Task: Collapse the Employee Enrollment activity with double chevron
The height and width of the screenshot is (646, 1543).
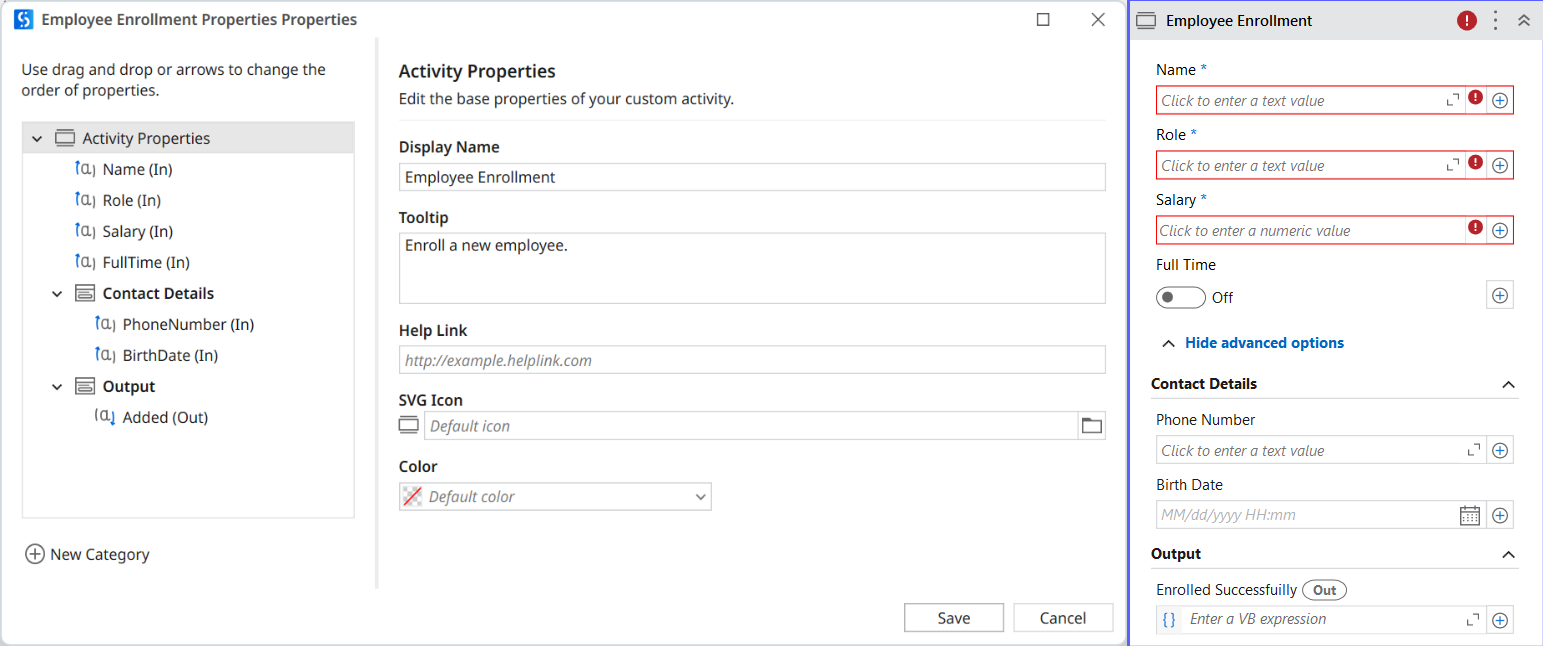Action: (1524, 21)
